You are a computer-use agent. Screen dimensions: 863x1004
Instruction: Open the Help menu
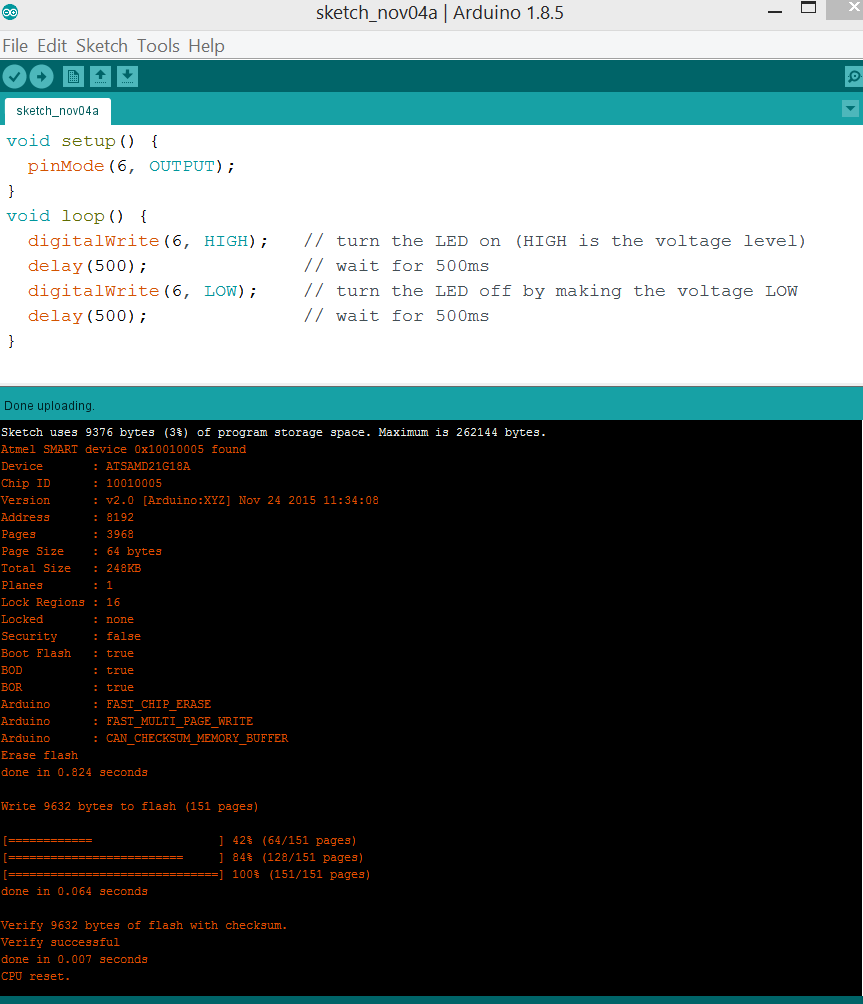[206, 45]
